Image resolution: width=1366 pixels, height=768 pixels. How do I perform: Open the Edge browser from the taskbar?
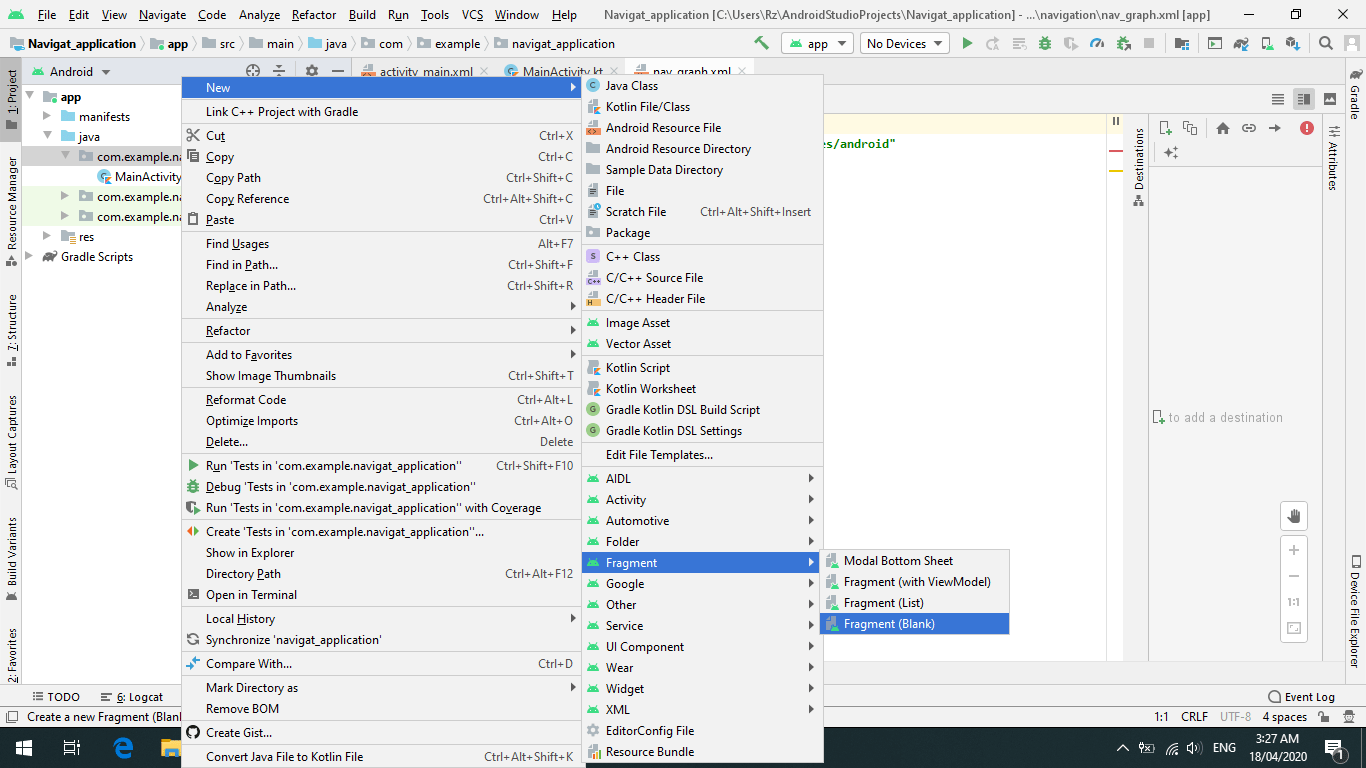[x=123, y=747]
